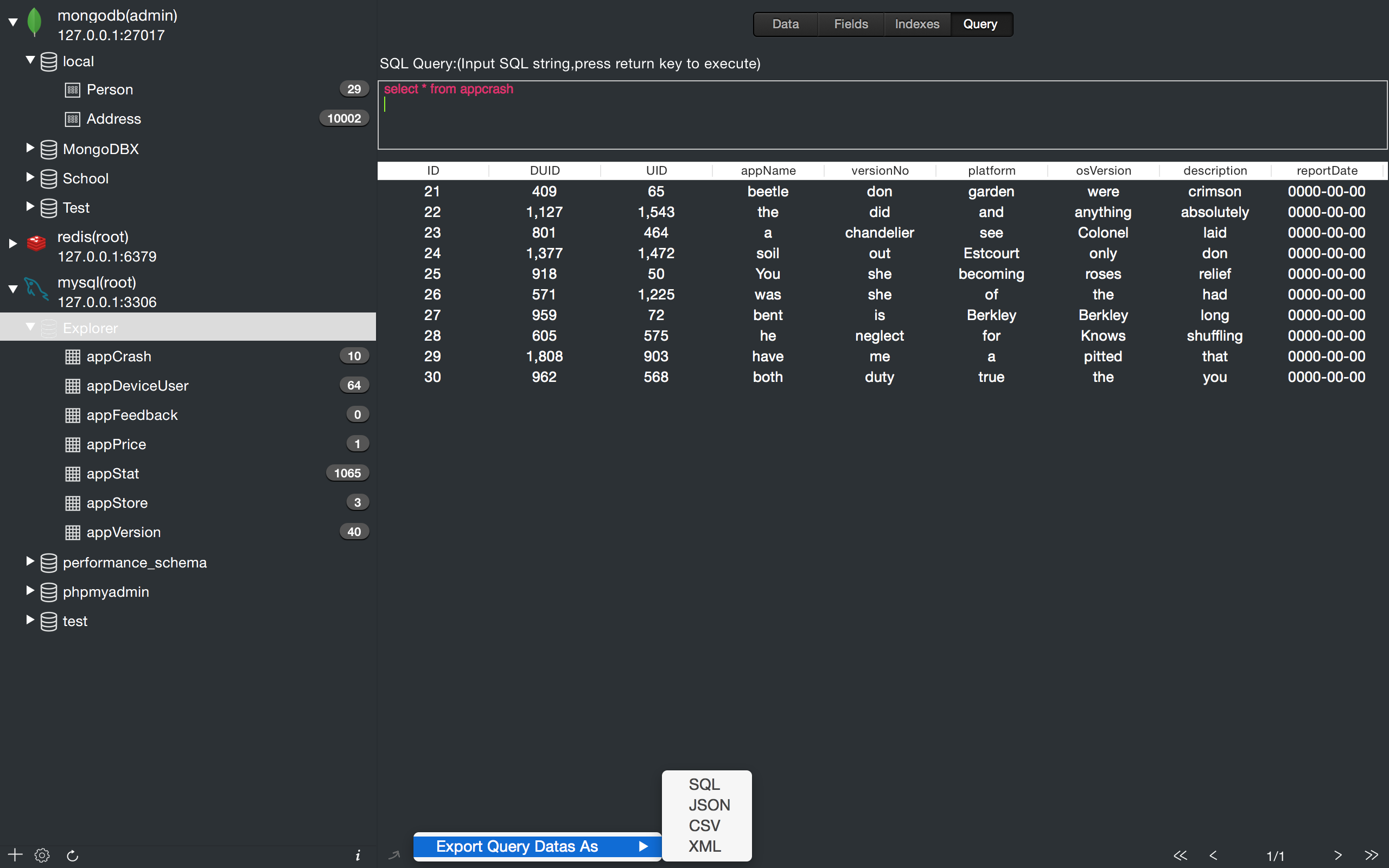Go to first page double-arrow
1389x868 pixels.
click(x=1180, y=855)
